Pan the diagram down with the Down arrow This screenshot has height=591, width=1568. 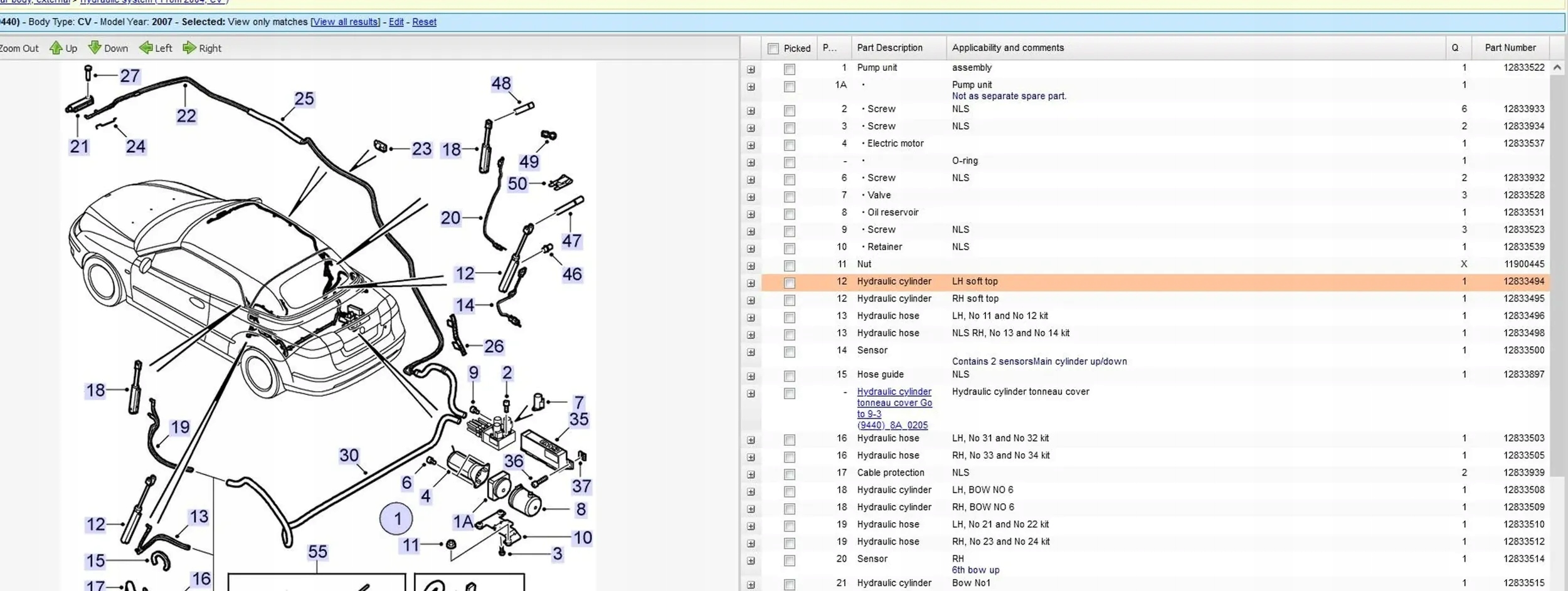pyautogui.click(x=108, y=48)
